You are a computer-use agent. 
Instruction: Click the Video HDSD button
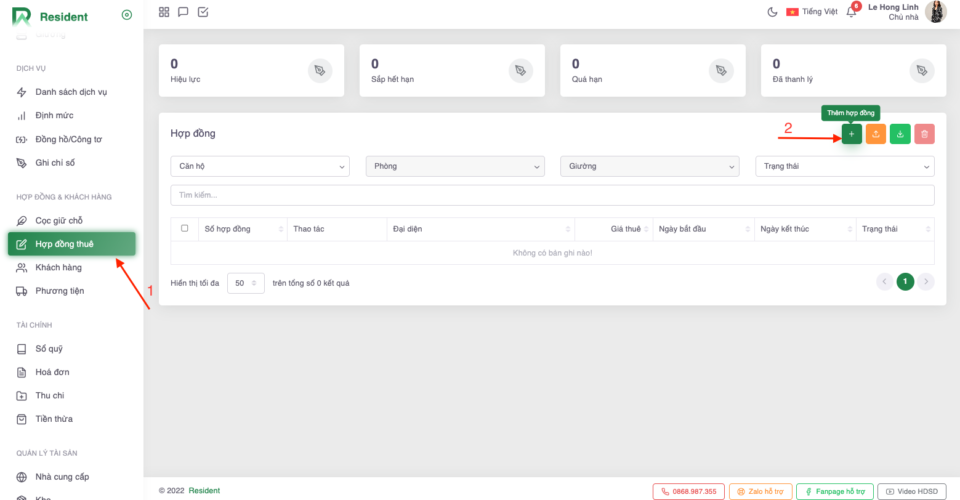tap(912, 491)
